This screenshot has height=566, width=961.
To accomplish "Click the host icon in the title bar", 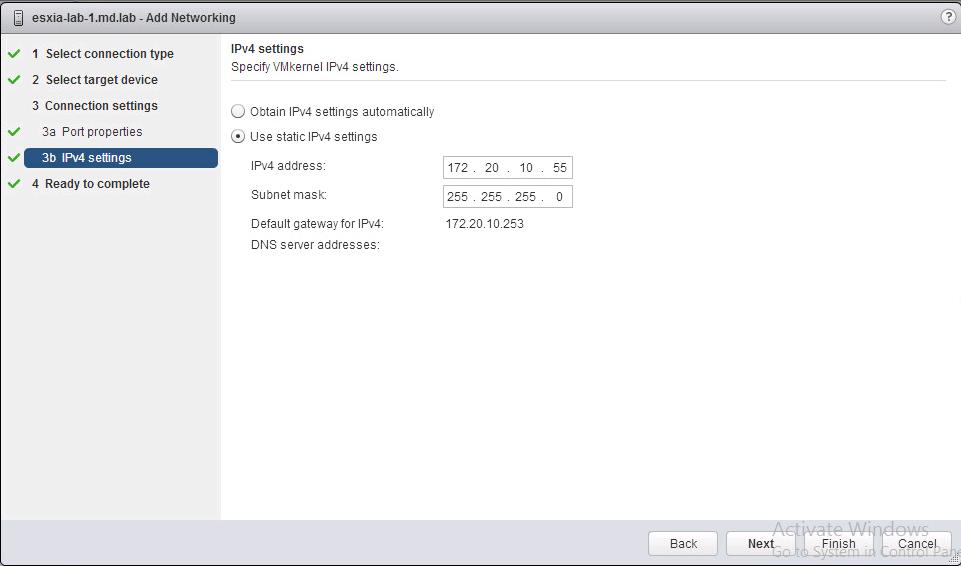I will [x=18, y=18].
